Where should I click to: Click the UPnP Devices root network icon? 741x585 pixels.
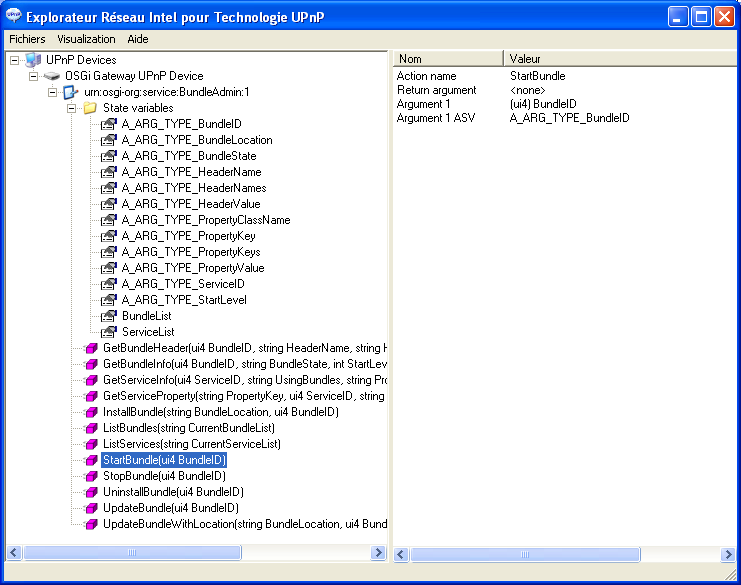(33, 60)
